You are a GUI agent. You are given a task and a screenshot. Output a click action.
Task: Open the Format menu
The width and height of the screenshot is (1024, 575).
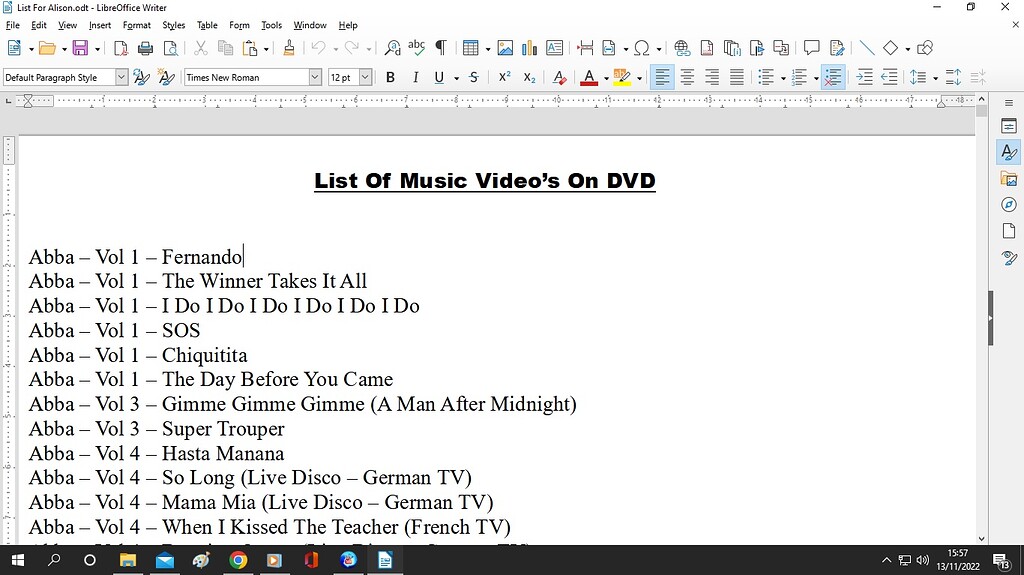[x=136, y=25]
